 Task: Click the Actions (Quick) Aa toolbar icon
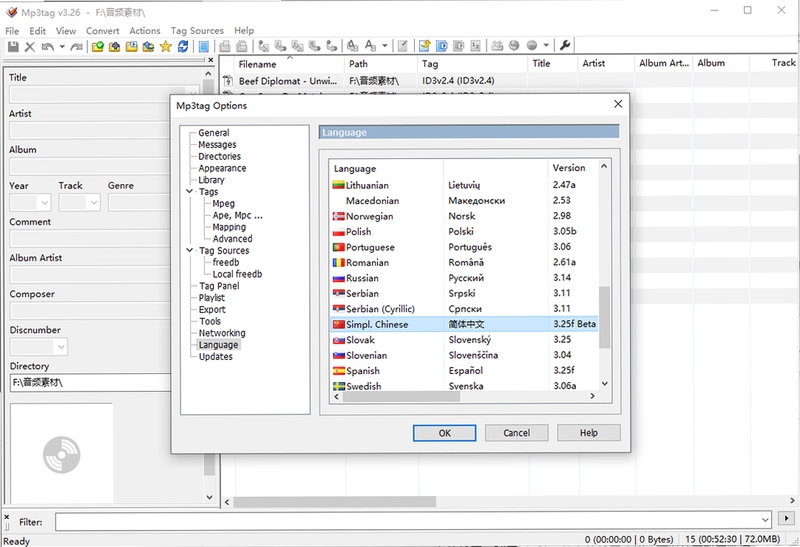point(370,46)
